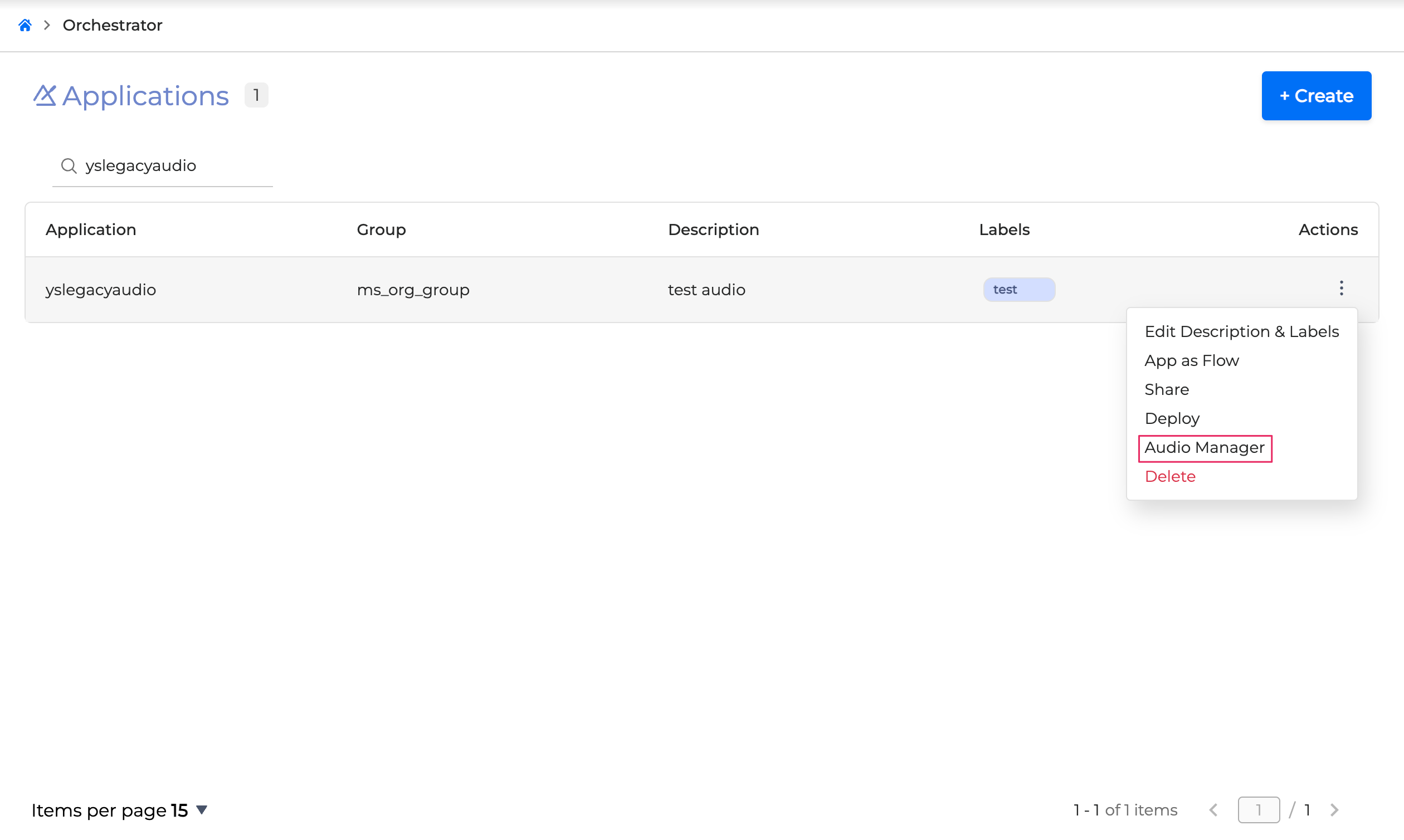Viewport: 1404px width, 840px height.
Task: Click the search magnifier icon
Action: [69, 165]
